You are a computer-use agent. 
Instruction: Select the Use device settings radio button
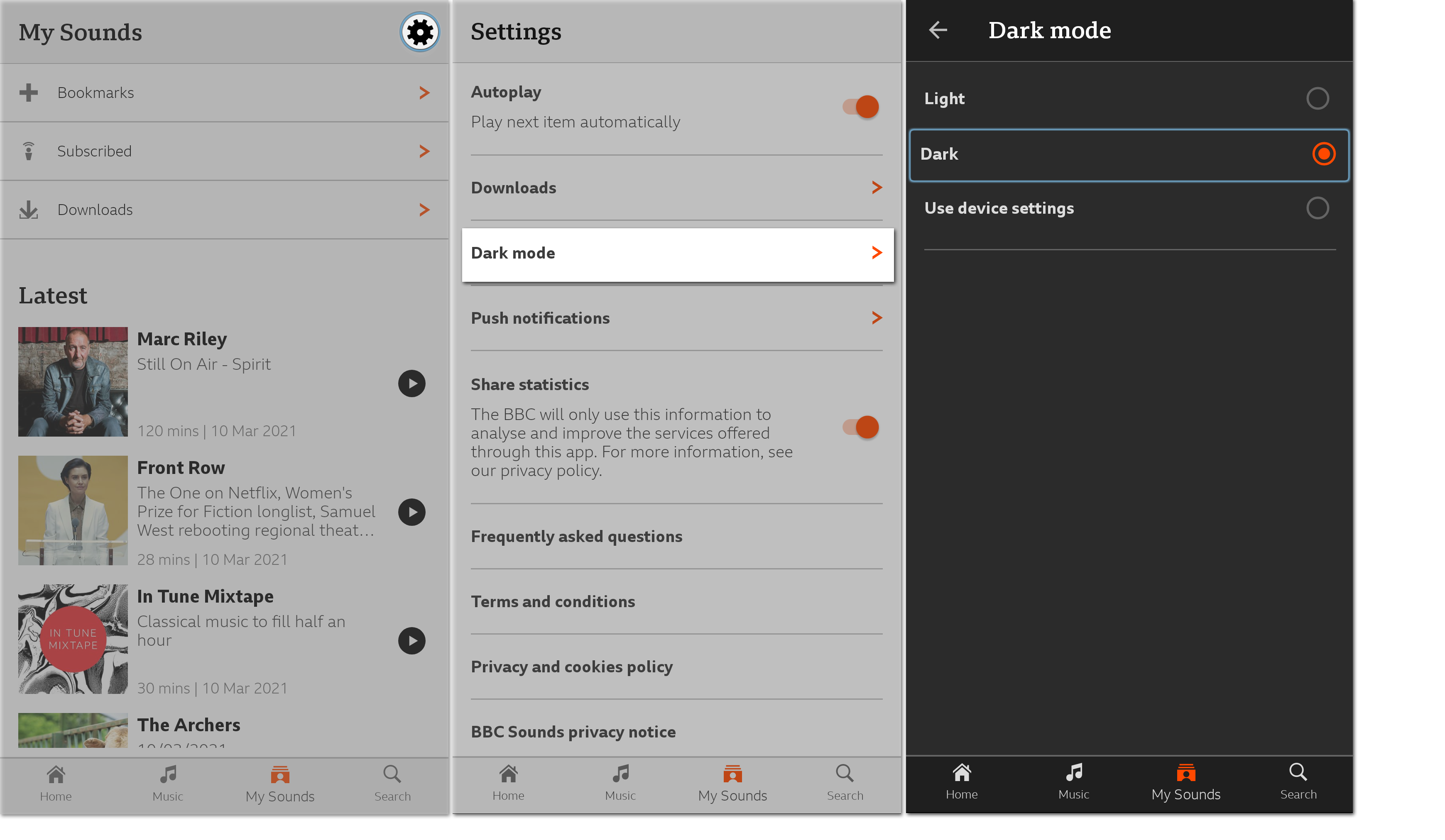pyautogui.click(x=1317, y=208)
